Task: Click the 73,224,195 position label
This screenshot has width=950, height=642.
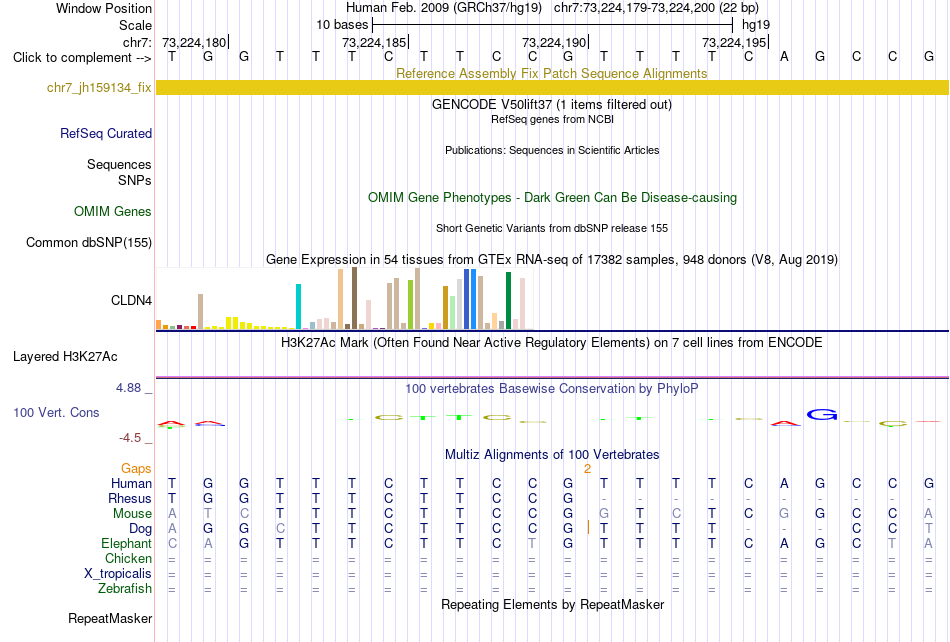Action: 734,42
